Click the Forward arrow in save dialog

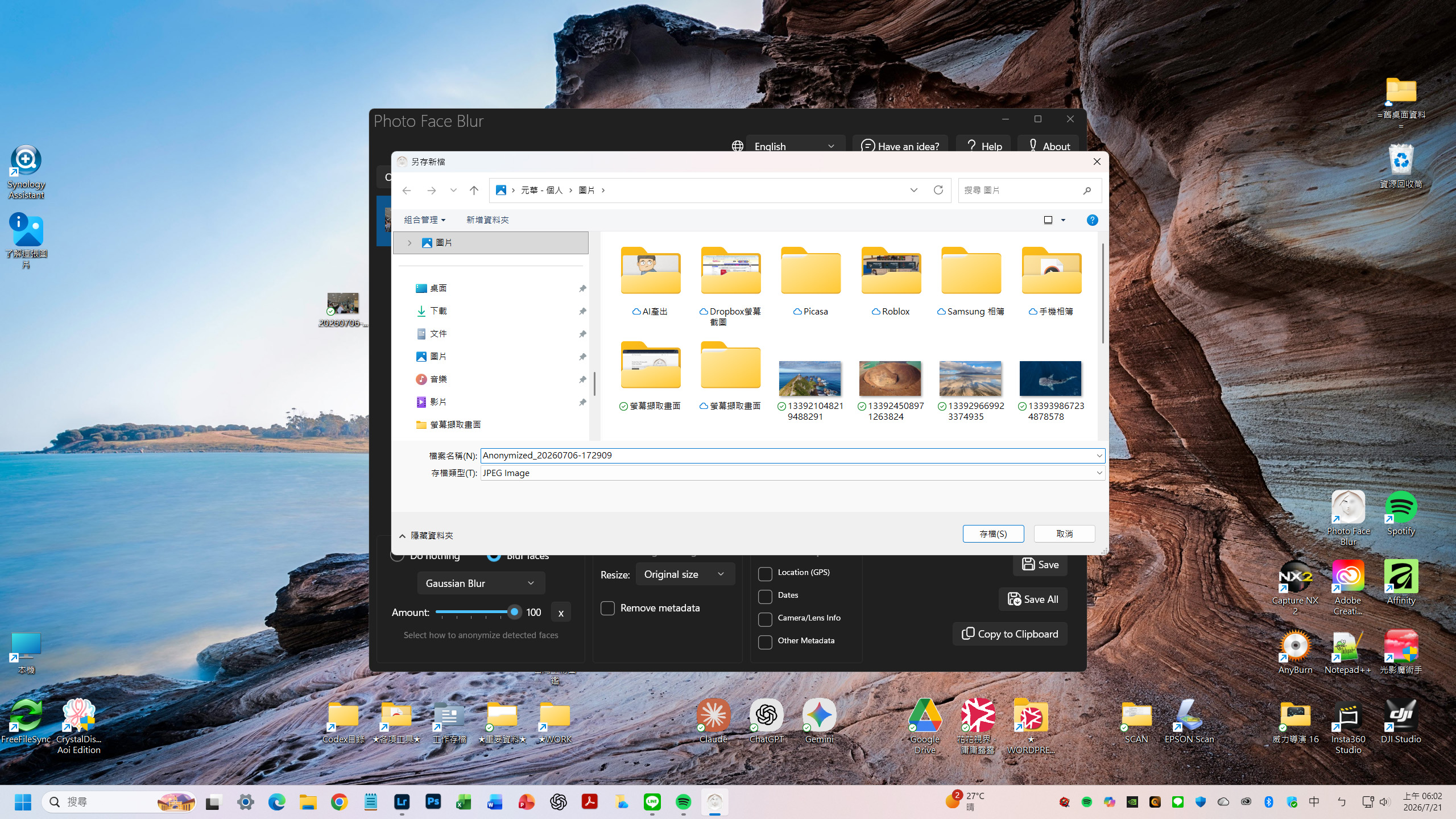click(x=432, y=191)
